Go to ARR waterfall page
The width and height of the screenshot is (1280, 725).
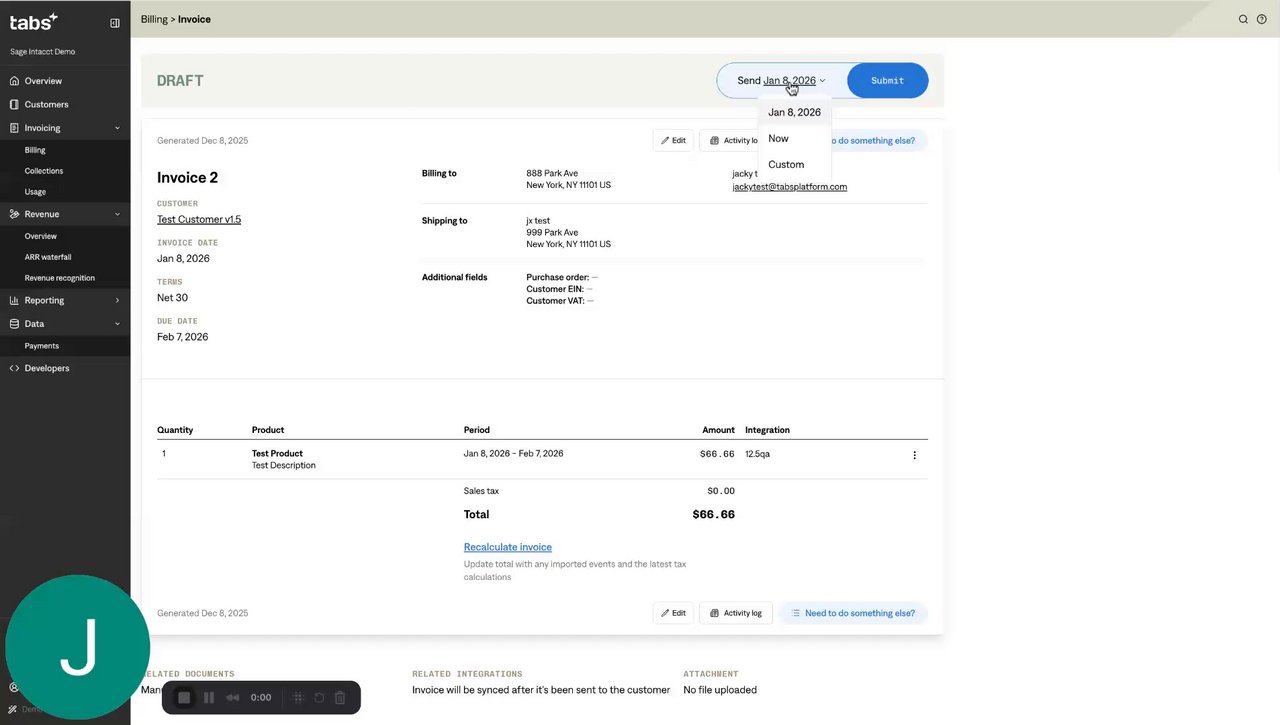pos(48,257)
